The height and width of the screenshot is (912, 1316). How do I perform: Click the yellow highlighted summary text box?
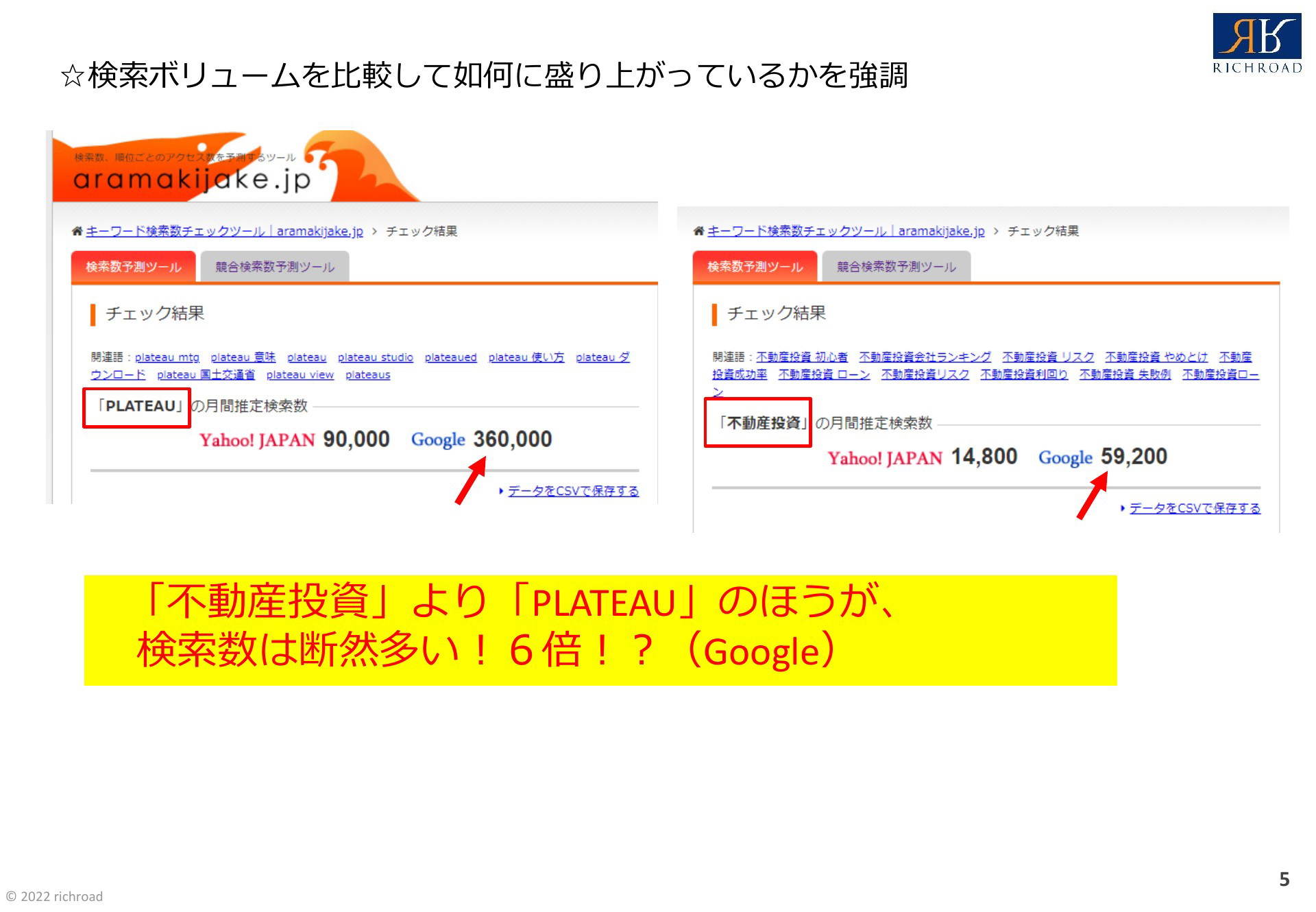pos(600,630)
